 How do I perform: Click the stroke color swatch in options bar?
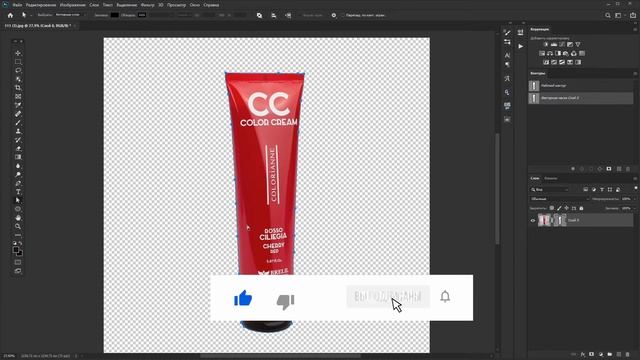tap(142, 15)
